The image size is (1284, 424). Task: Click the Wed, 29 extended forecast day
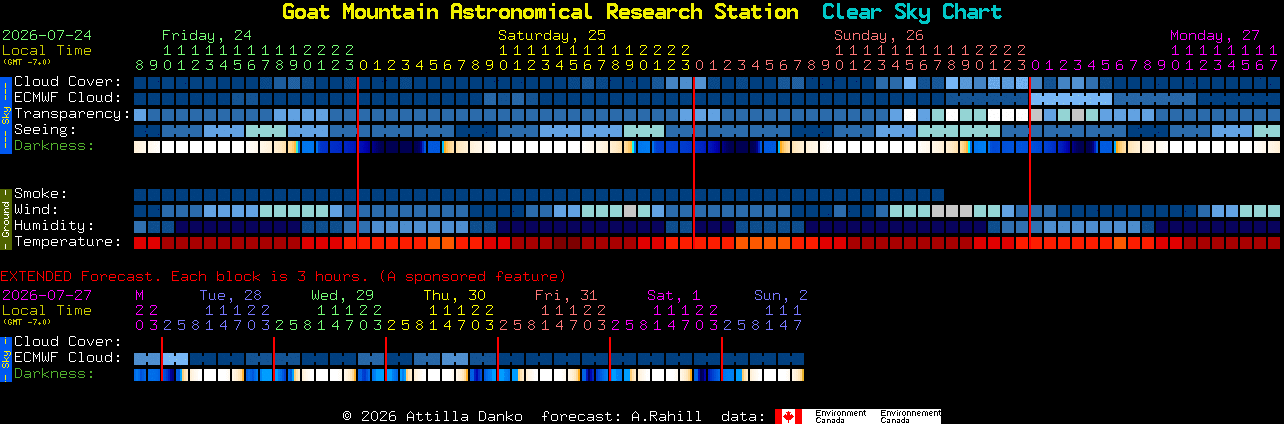(x=342, y=295)
